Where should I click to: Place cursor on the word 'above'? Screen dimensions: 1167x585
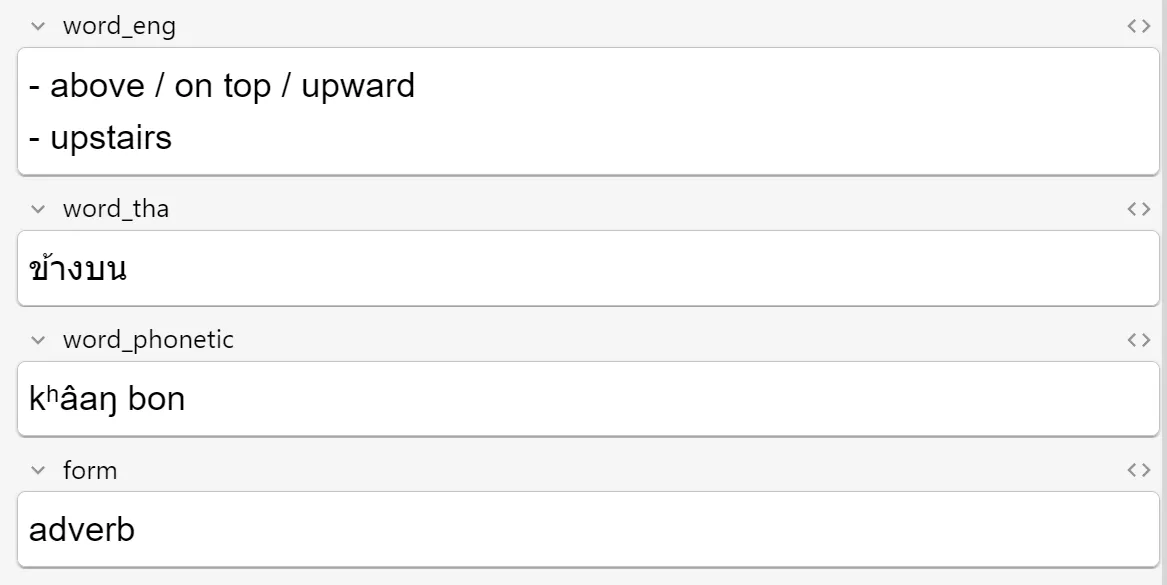(x=97, y=86)
